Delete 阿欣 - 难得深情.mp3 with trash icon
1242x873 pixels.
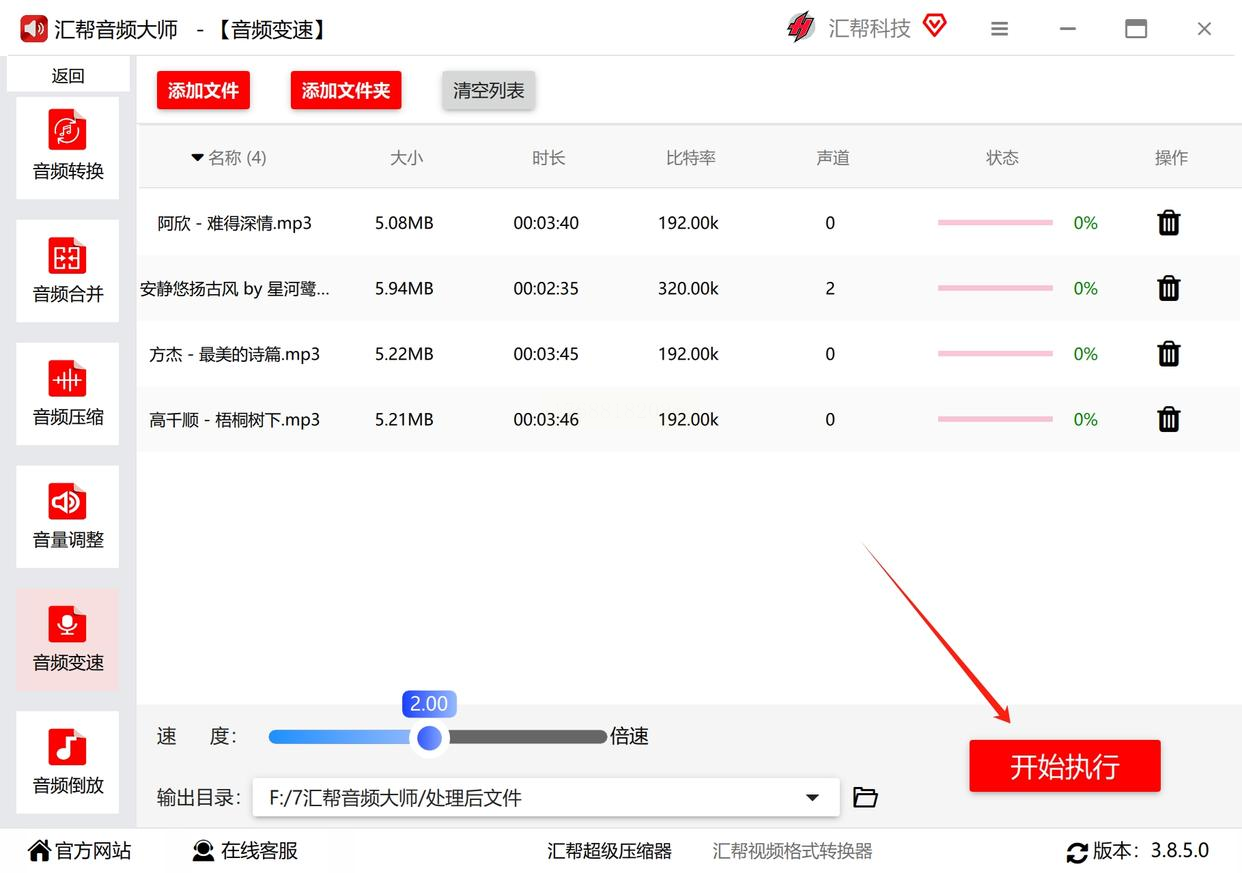(1168, 223)
